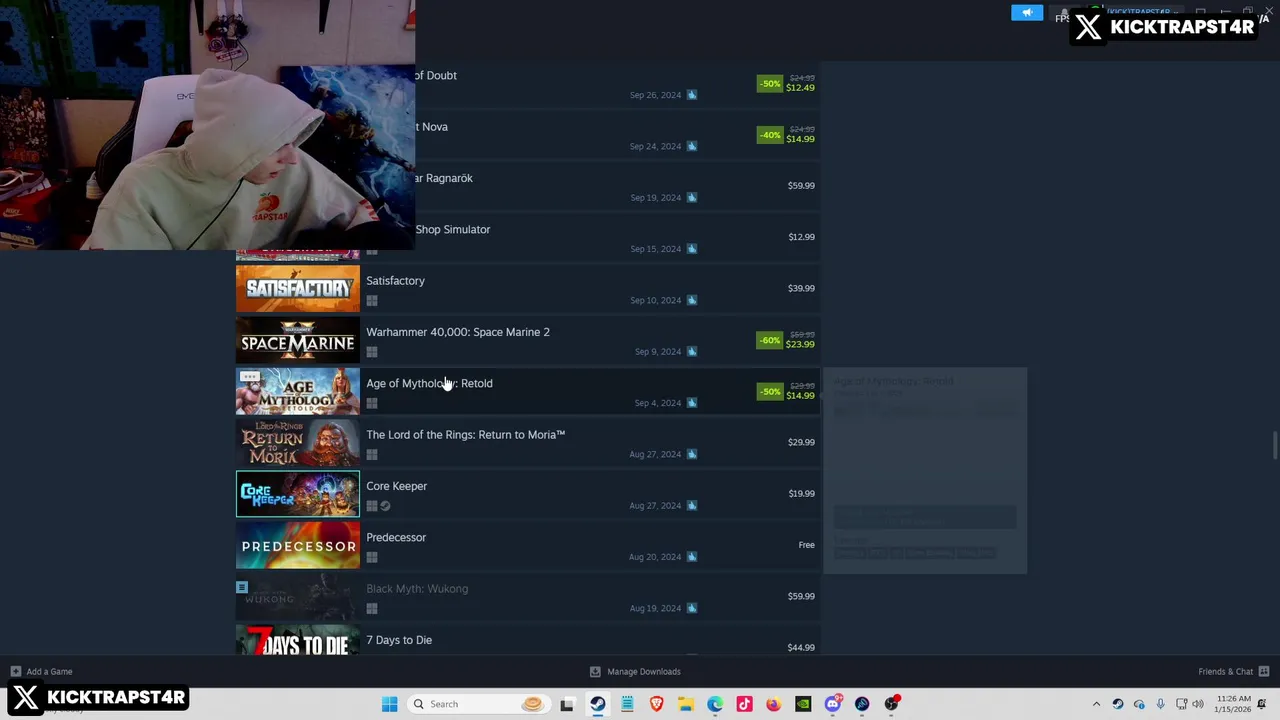Open the Satisfactory game title link
Image resolution: width=1280 pixels, height=720 pixels.
coord(395,281)
